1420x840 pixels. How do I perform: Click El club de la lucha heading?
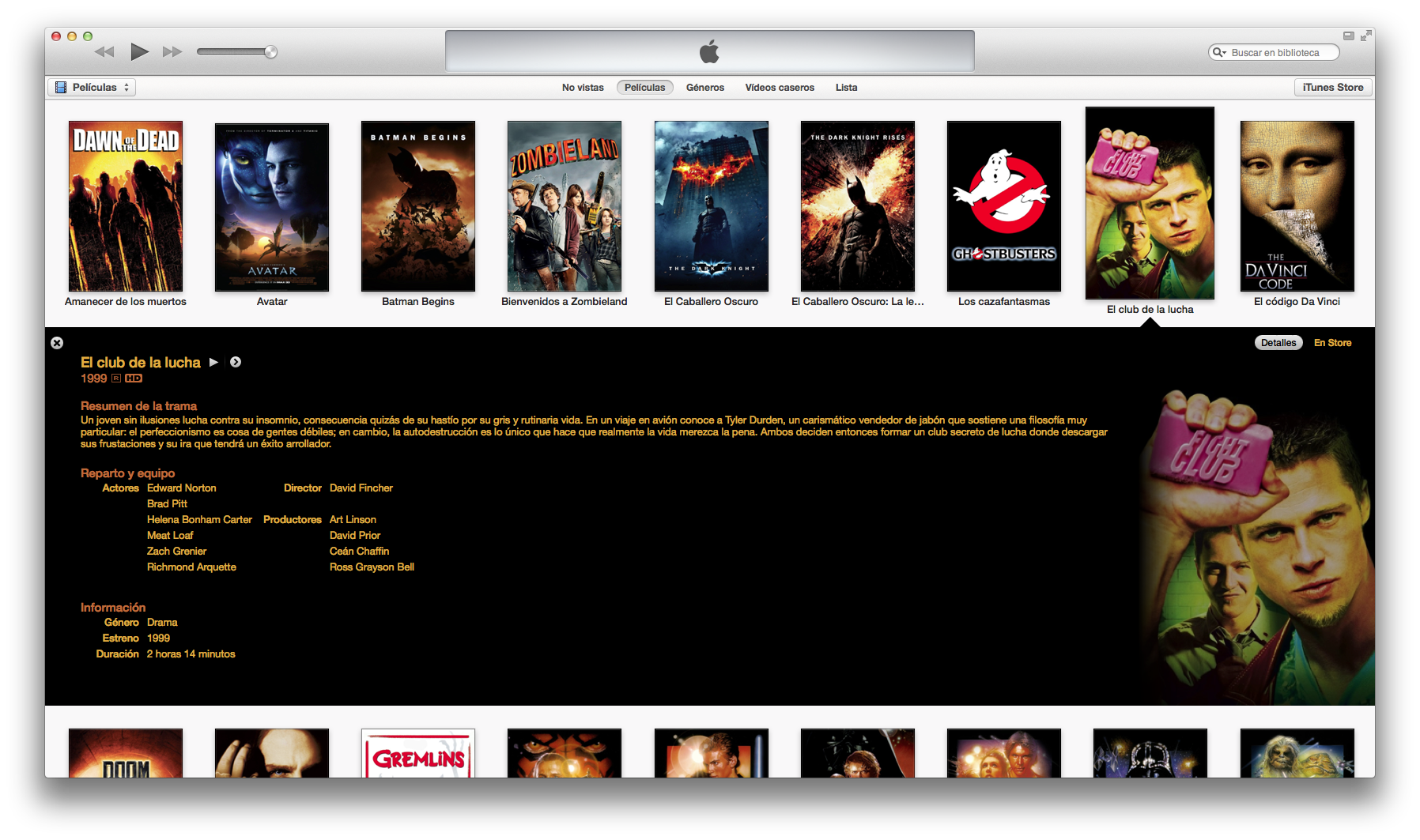(x=141, y=363)
